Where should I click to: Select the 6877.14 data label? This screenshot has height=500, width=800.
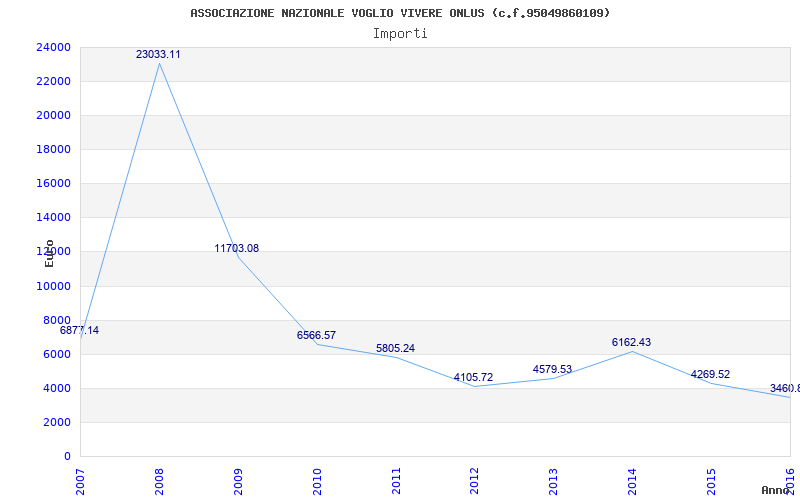pos(80,330)
